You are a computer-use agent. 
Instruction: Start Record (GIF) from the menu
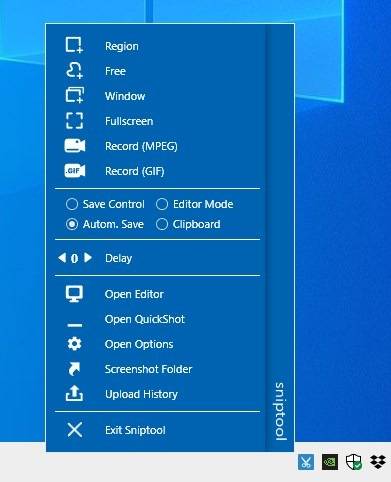135,171
